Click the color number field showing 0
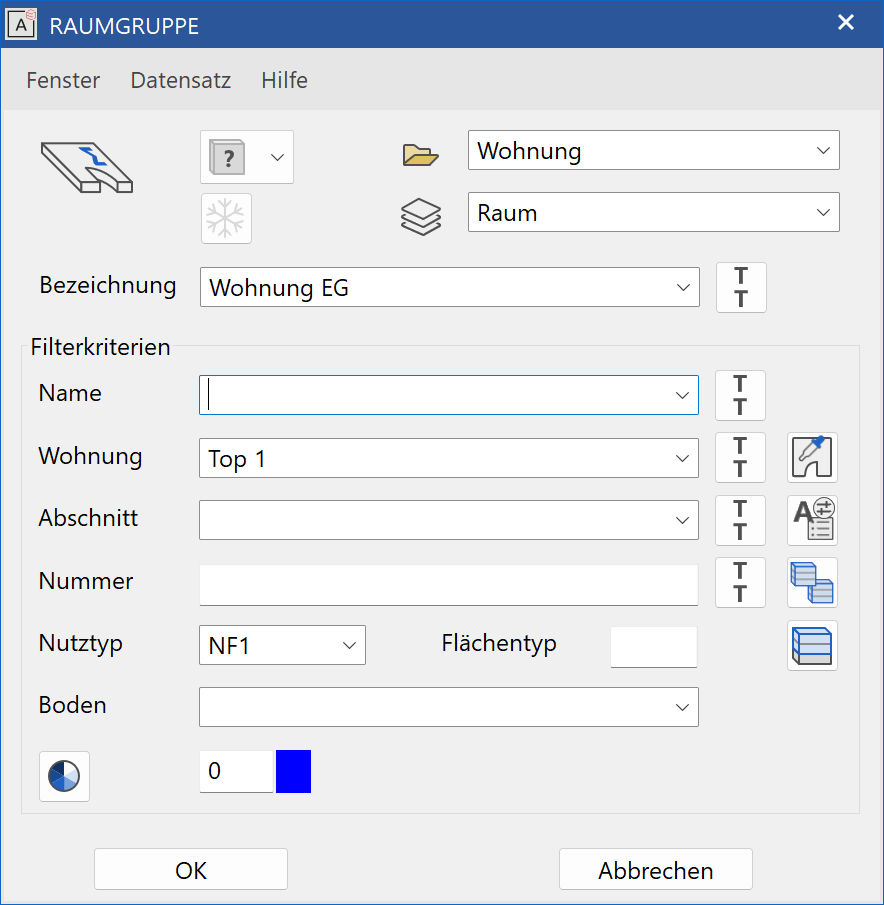 coord(236,771)
